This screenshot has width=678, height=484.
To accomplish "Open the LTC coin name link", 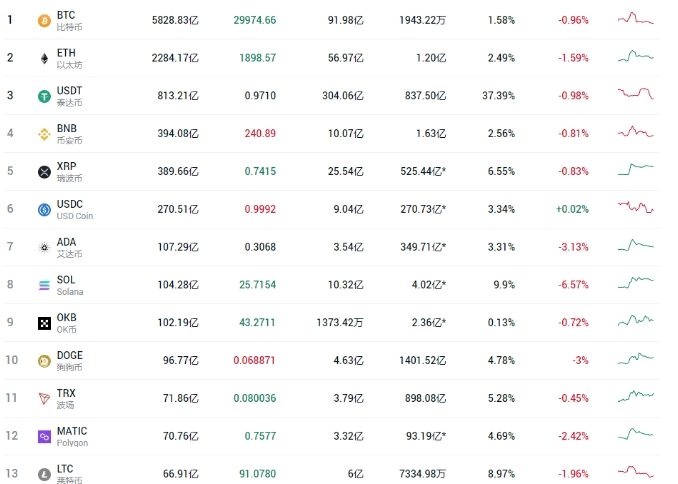I will coord(65,469).
